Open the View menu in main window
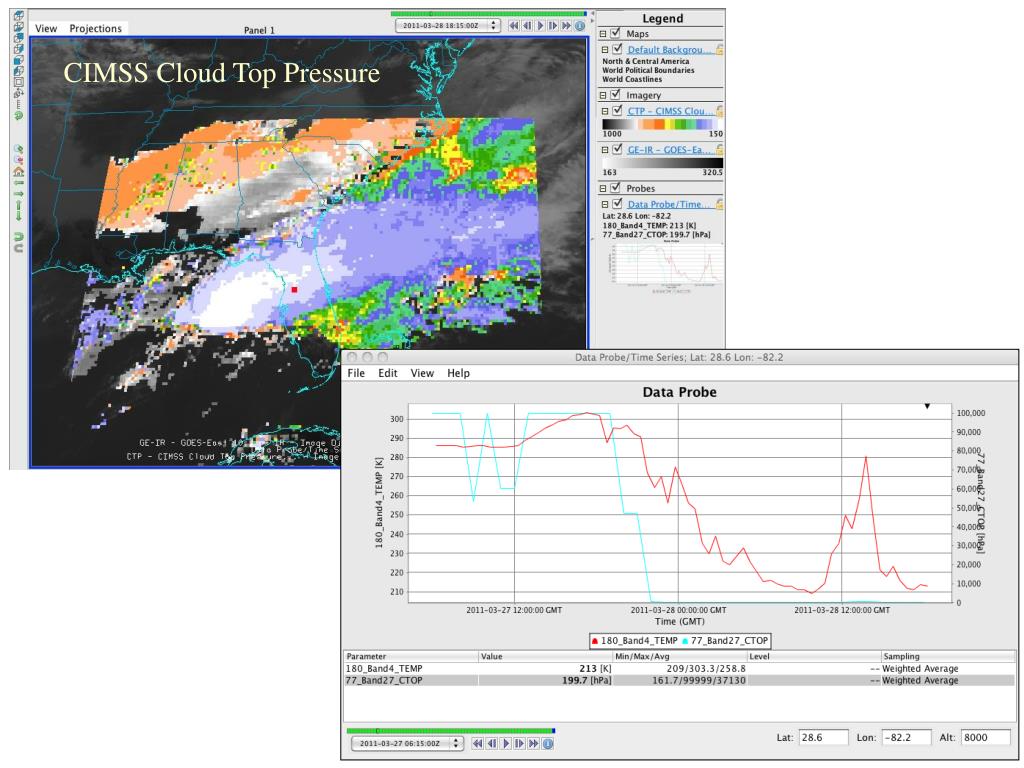Screen dimensions: 1024x768 click(46, 28)
